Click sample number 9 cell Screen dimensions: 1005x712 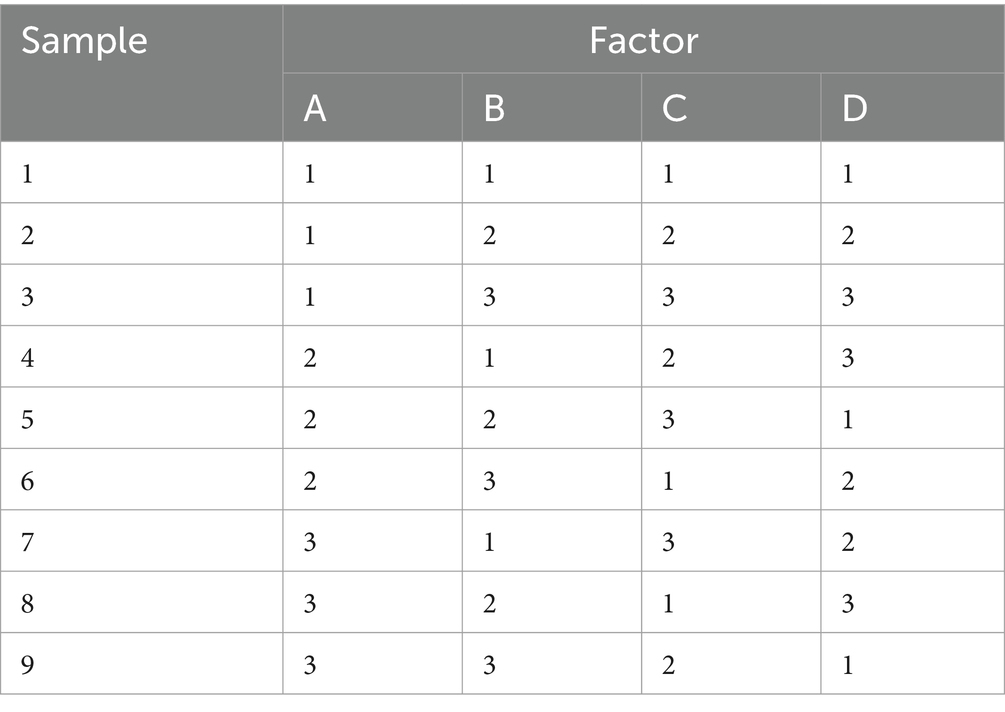(x=141, y=663)
